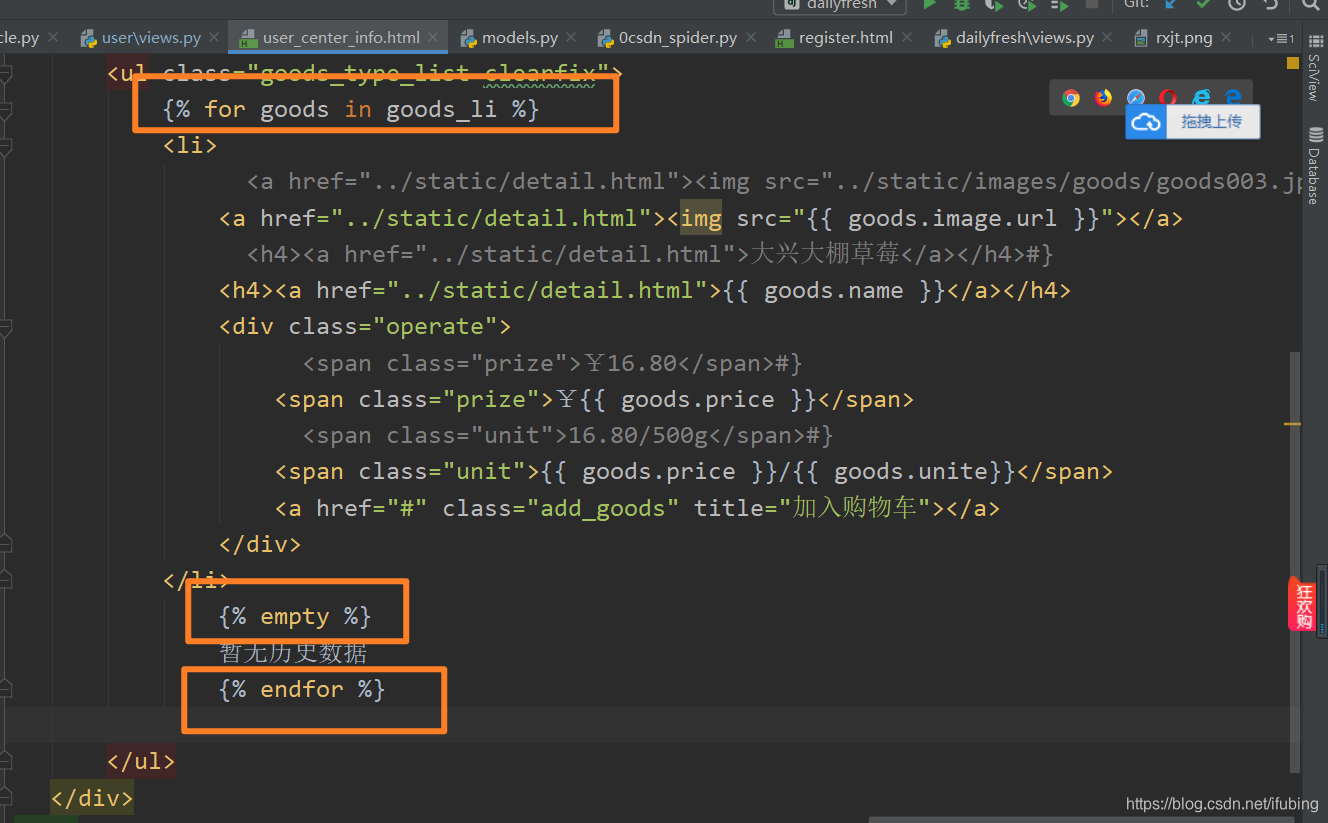Open the rxjt.png image tab
Viewport: 1328px width, 823px height.
pyautogui.click(x=1184, y=38)
